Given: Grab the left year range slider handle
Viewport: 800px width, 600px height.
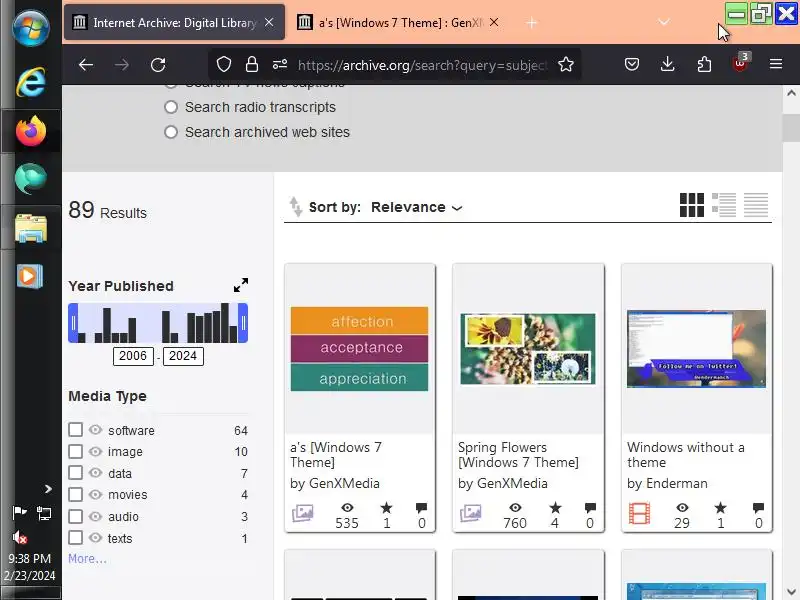Looking at the screenshot, I should [x=73, y=323].
